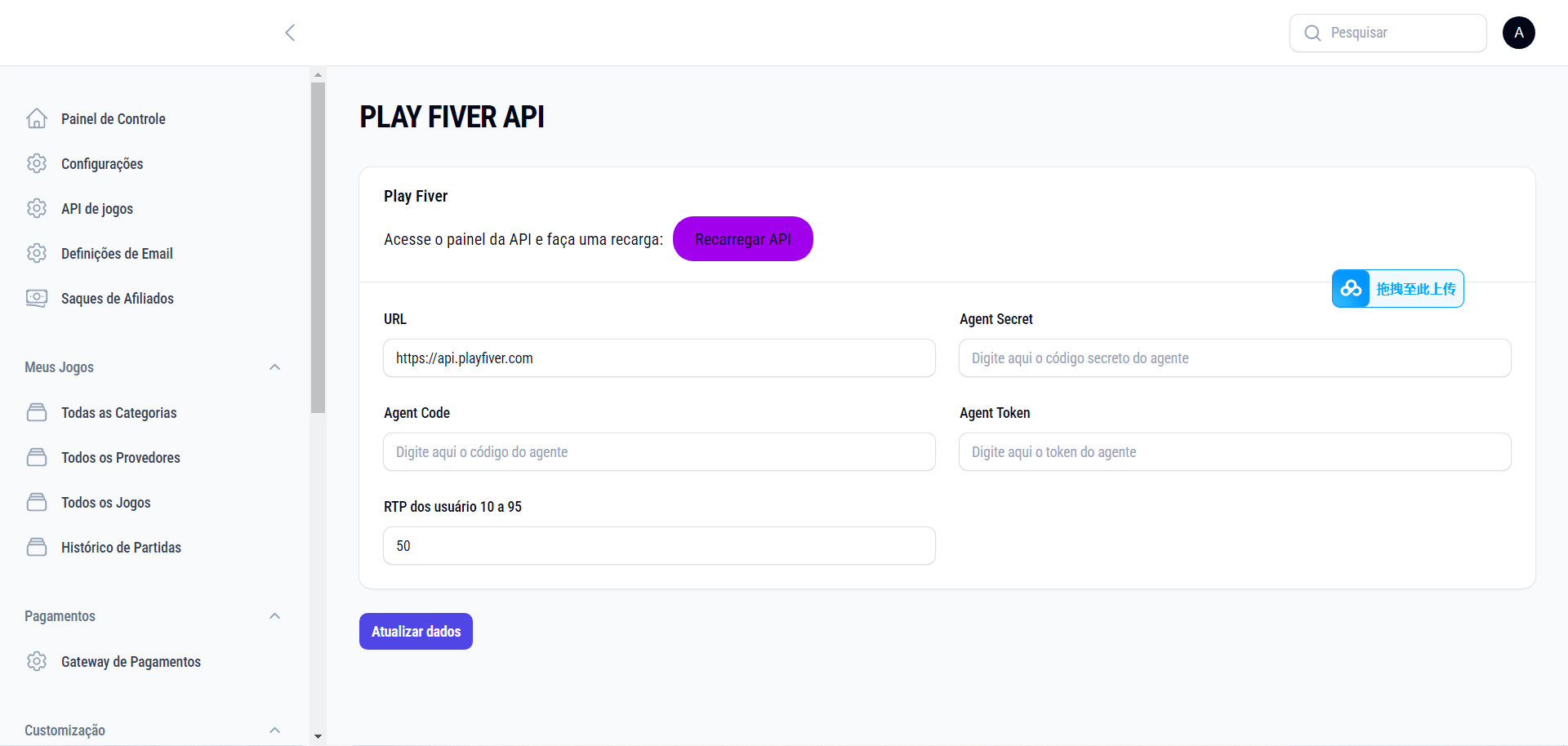The height and width of the screenshot is (746, 1568).
Task: Open API de jogos menu item
Action: click(97, 209)
